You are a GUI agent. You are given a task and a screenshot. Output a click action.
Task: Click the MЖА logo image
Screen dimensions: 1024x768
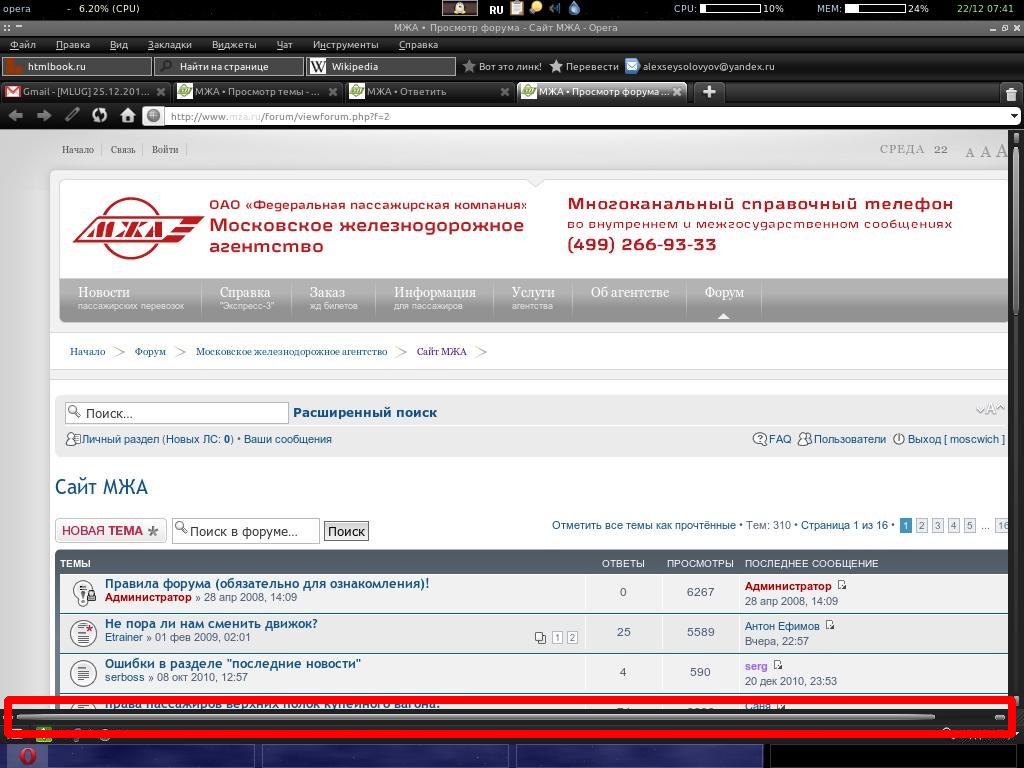click(137, 228)
